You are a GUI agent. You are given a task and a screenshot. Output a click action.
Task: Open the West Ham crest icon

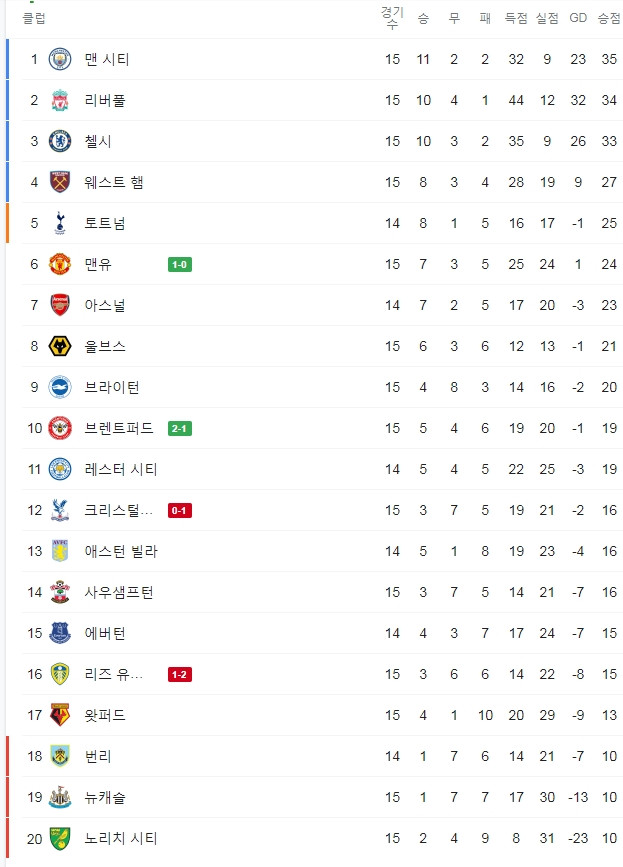[x=60, y=182]
